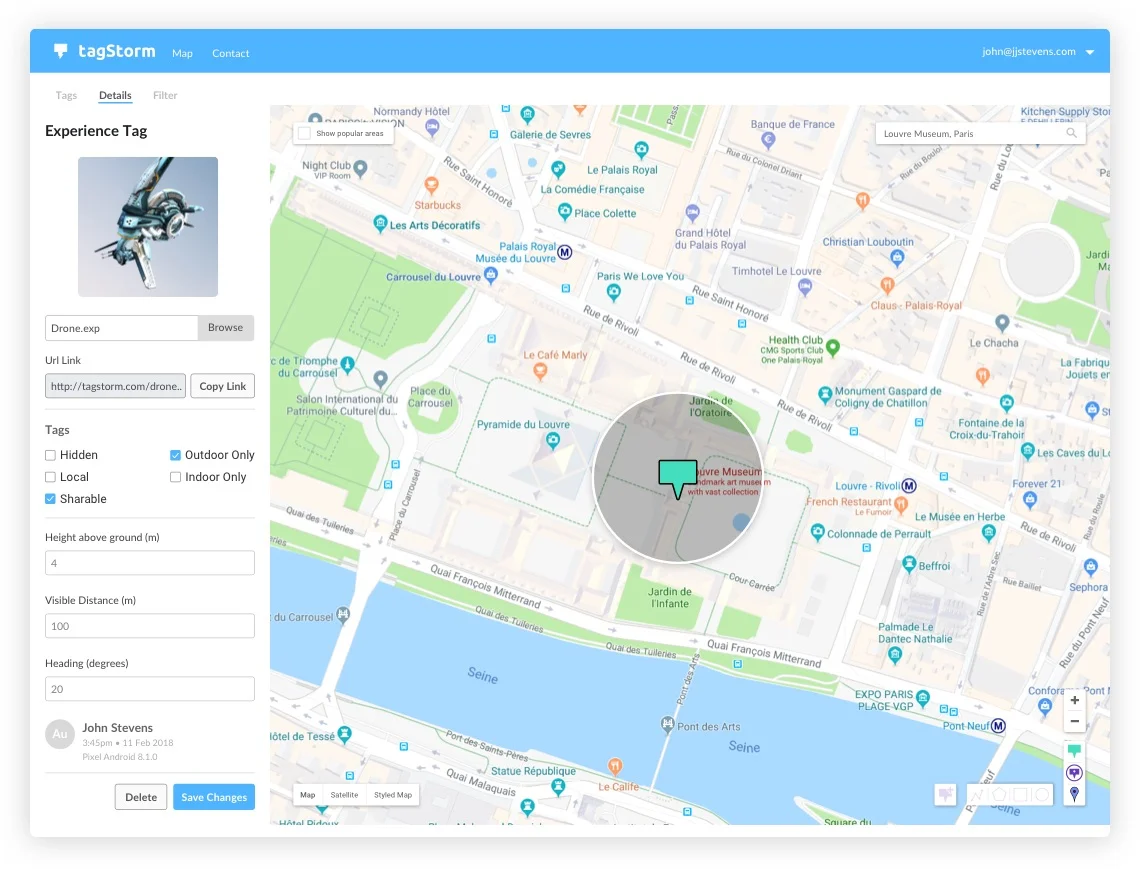Click the tagStorm logo icon
The width and height of the screenshot is (1140, 869).
[x=60, y=50]
